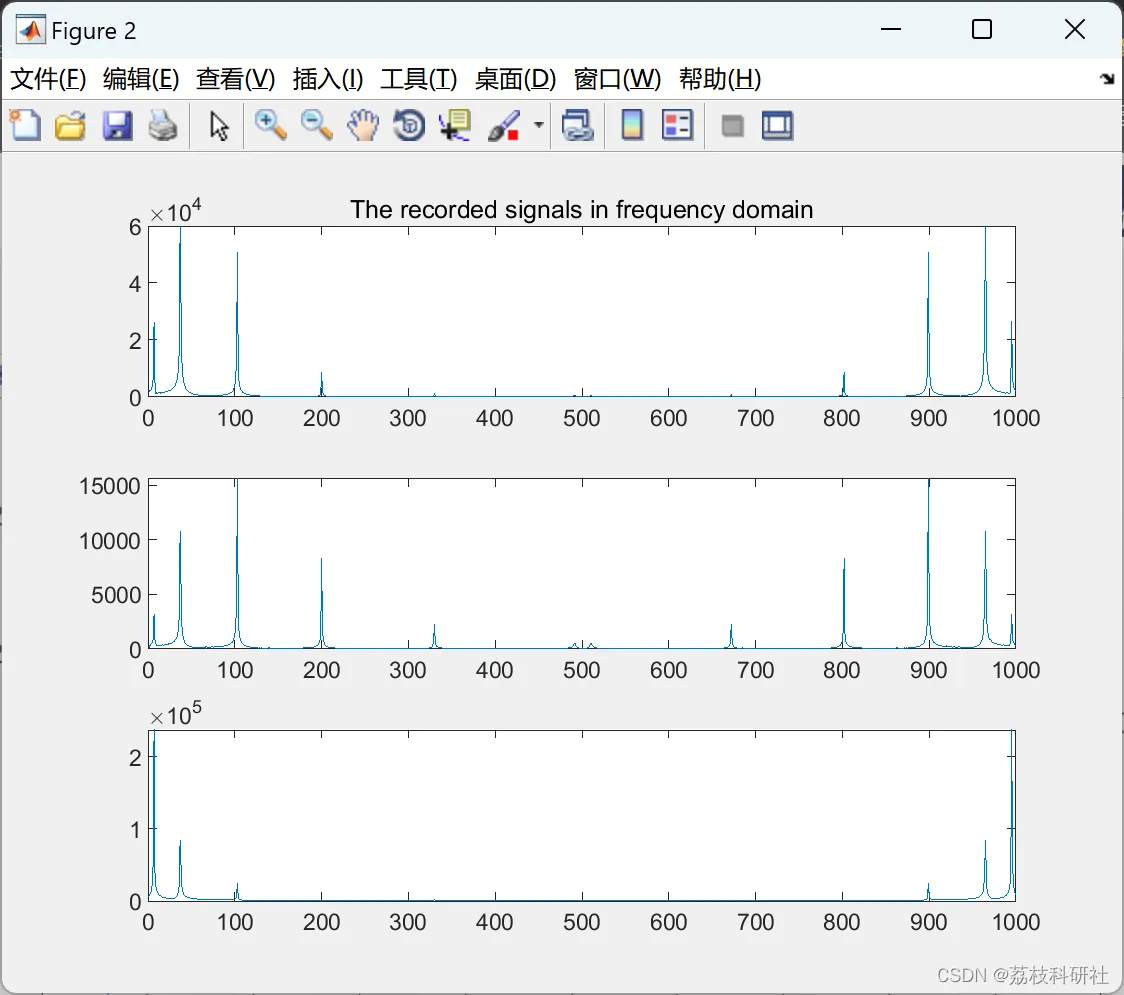1124x995 pixels.
Task: Insert a legend with the toolbar icon
Action: pos(677,125)
